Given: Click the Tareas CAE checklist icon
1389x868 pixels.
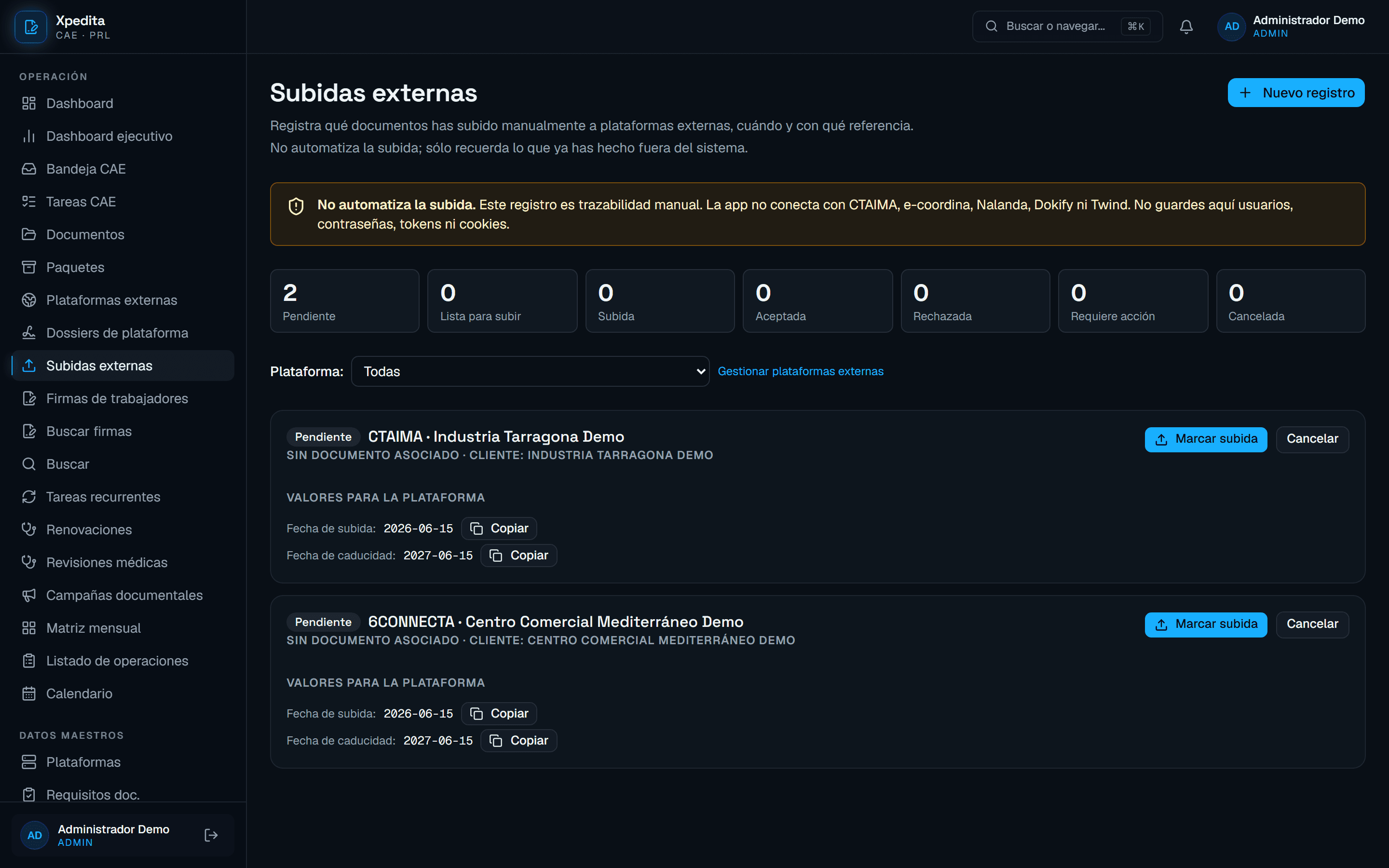Looking at the screenshot, I should point(29,202).
